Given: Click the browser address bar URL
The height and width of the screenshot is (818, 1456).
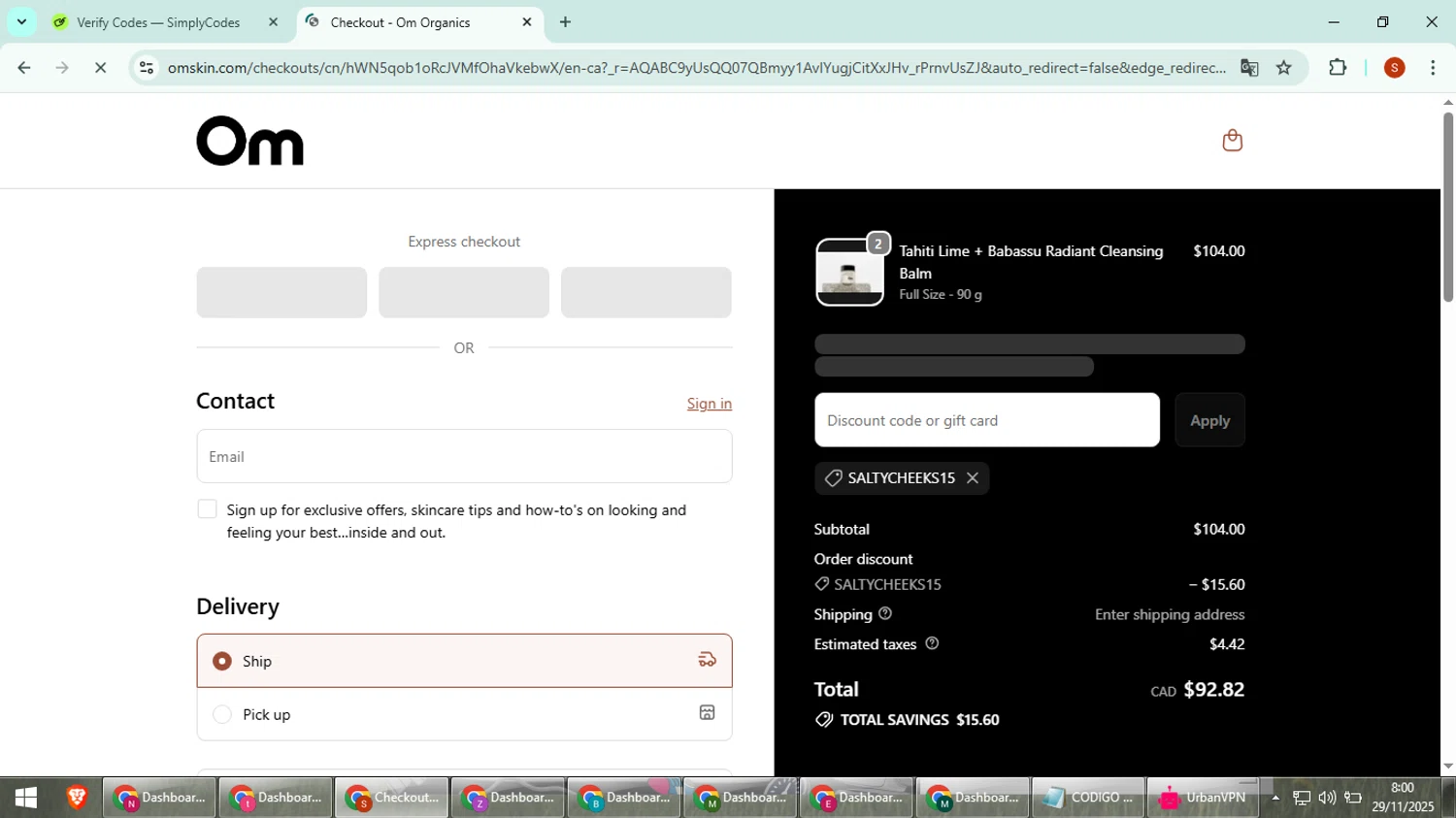Looking at the screenshot, I should coord(696,68).
